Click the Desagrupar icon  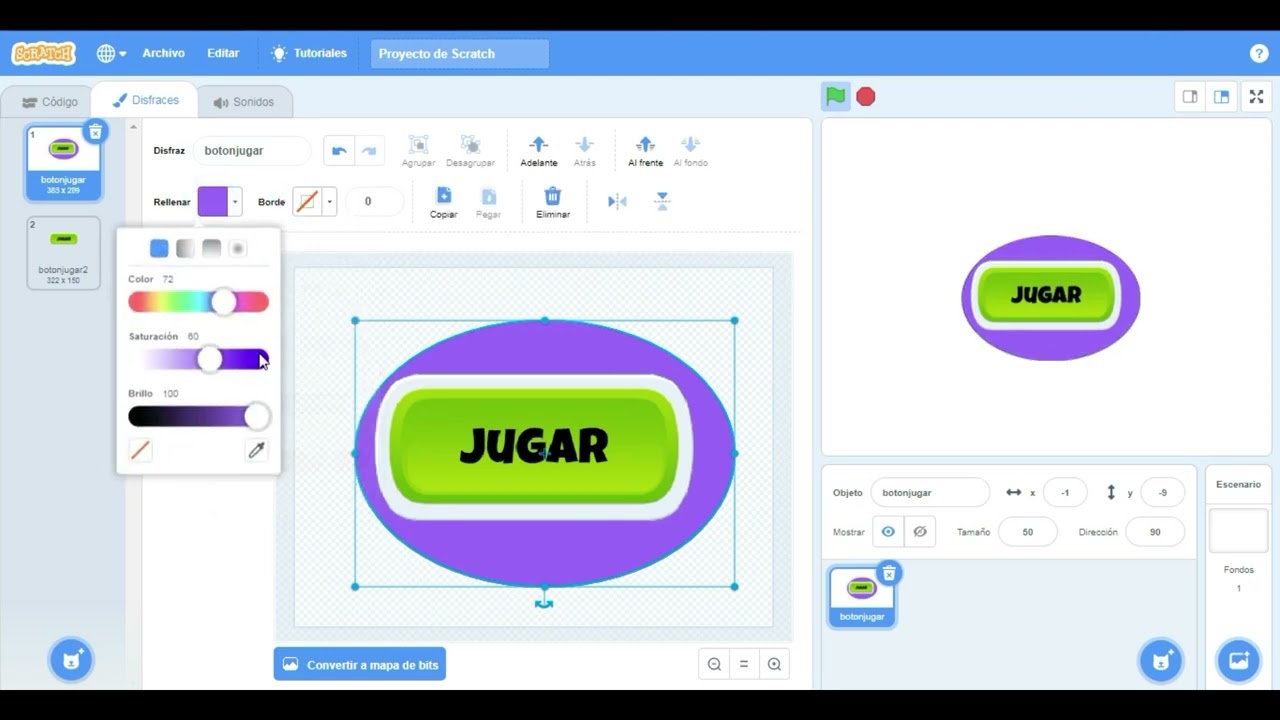tap(470, 151)
